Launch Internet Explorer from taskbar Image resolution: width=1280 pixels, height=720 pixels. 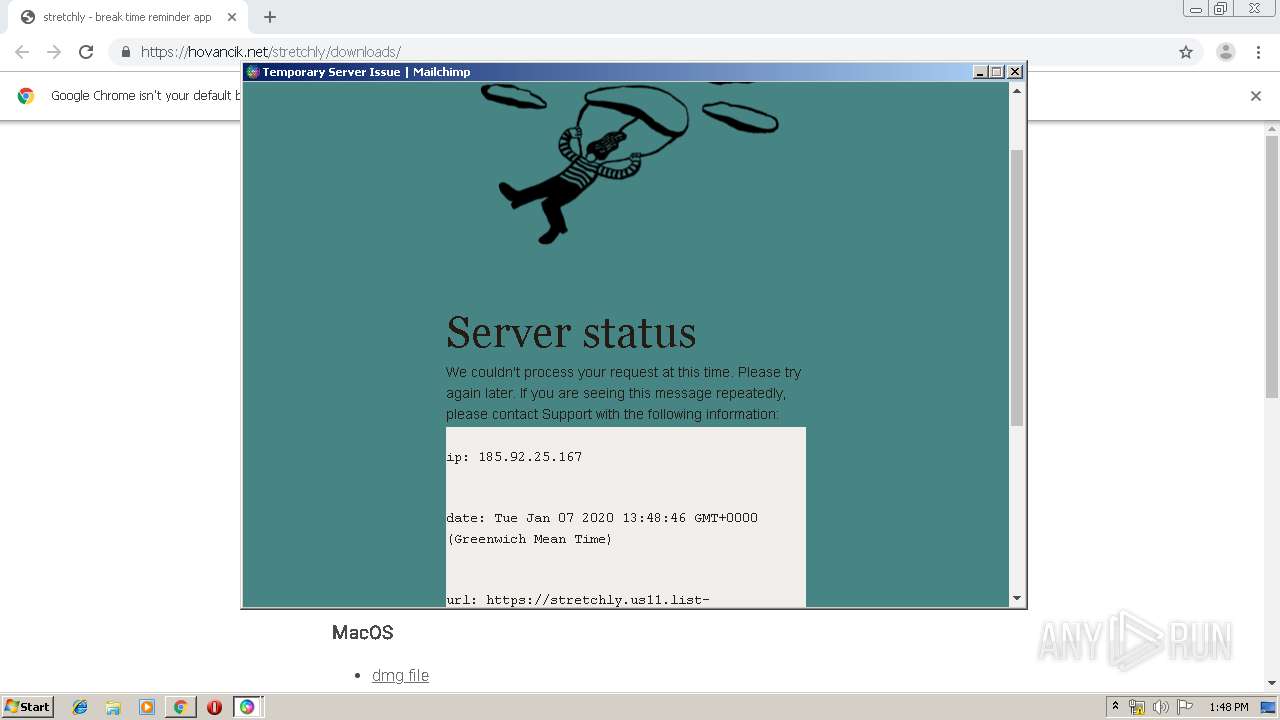point(80,707)
